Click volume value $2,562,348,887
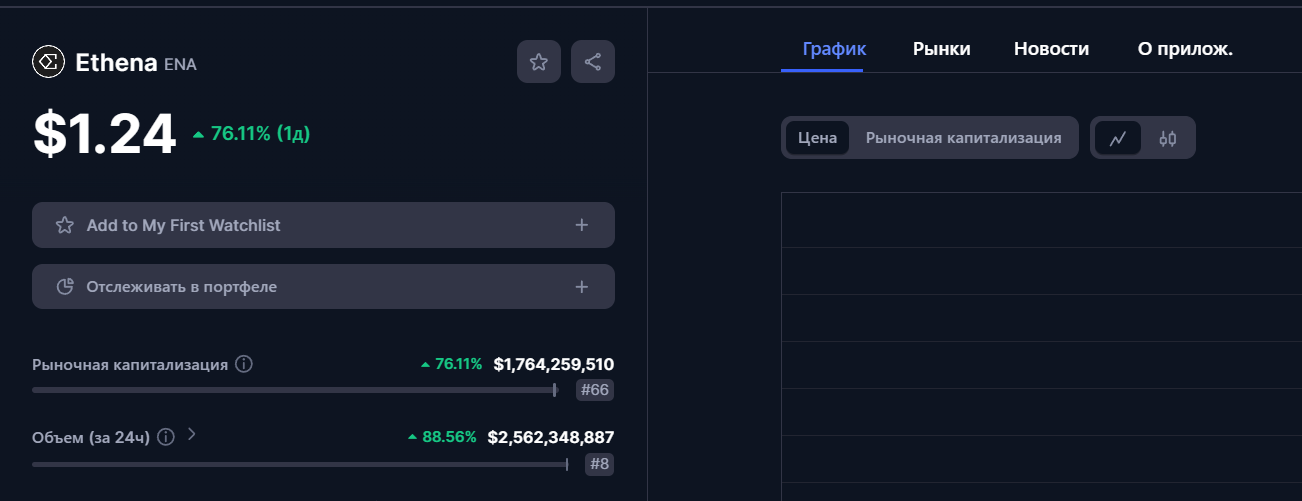 pyautogui.click(x=551, y=437)
